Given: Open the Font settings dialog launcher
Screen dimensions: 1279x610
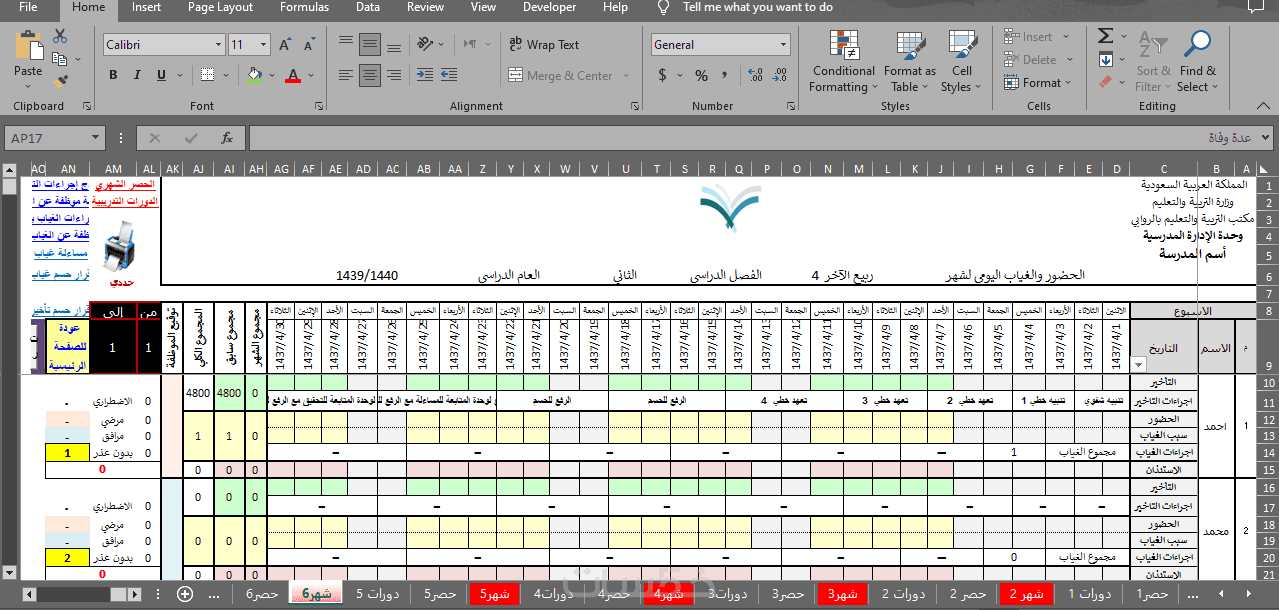Looking at the screenshot, I should pyautogui.click(x=321, y=106).
